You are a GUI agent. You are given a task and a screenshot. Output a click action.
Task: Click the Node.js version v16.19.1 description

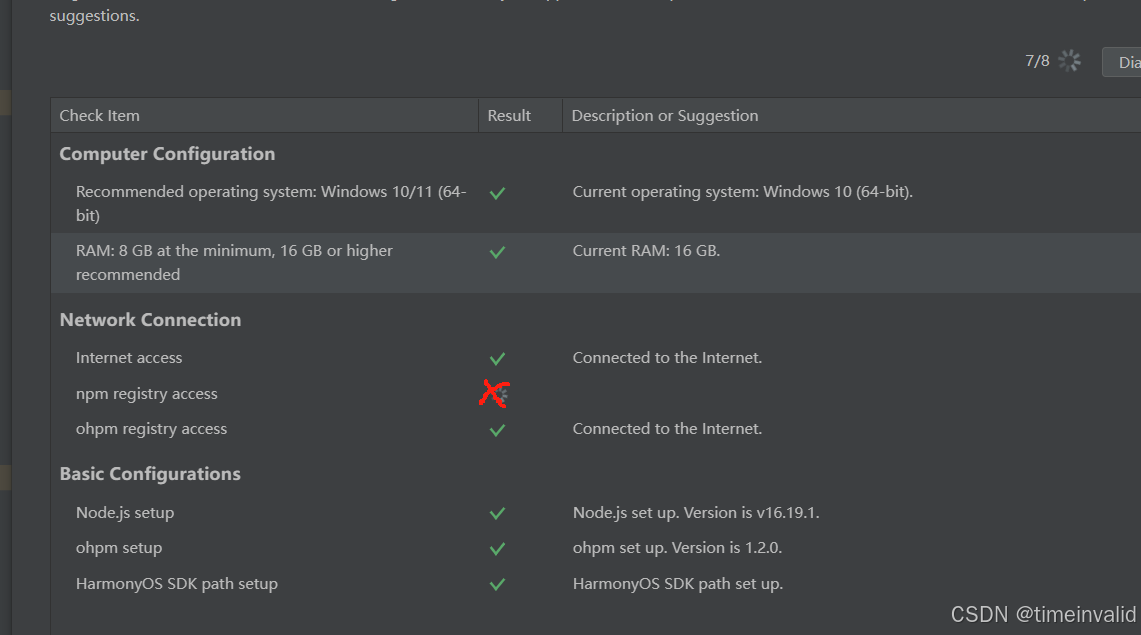coord(696,513)
